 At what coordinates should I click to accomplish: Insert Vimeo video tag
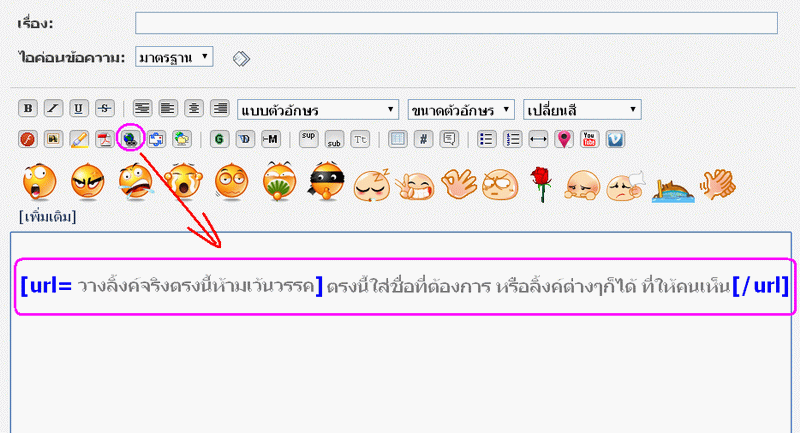click(x=615, y=139)
